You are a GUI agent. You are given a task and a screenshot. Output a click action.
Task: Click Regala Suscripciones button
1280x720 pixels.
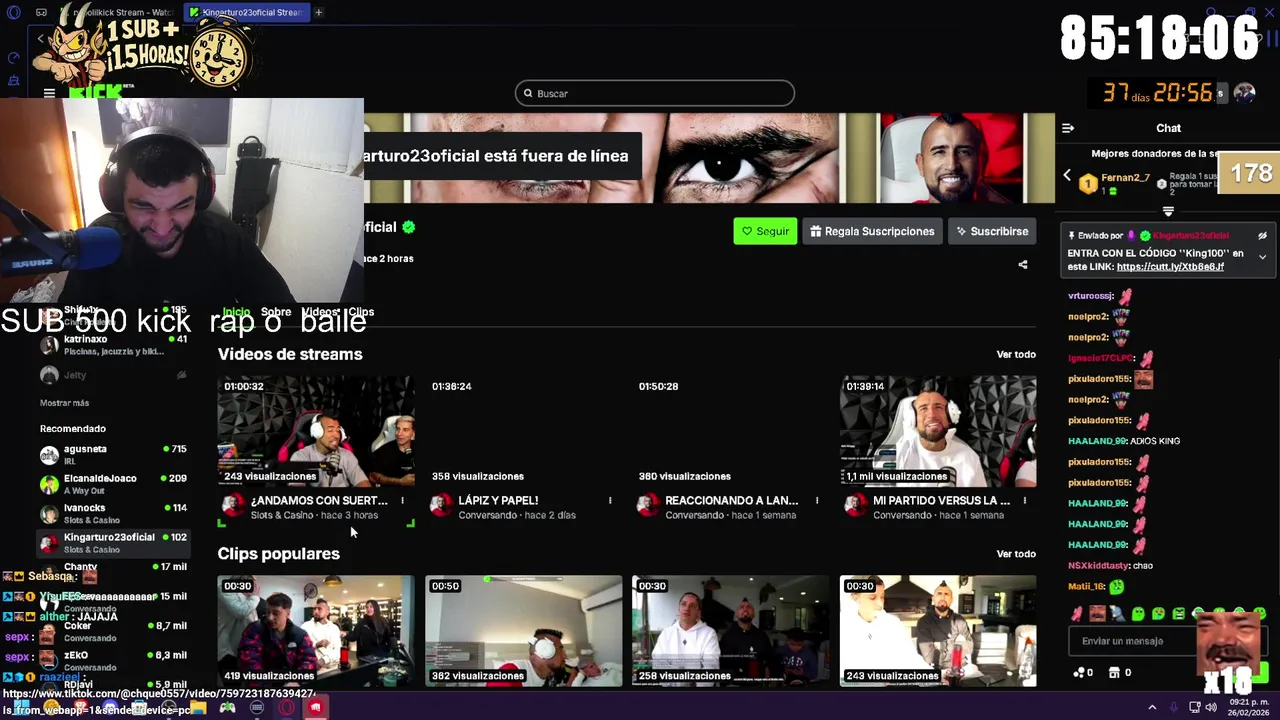tap(873, 231)
